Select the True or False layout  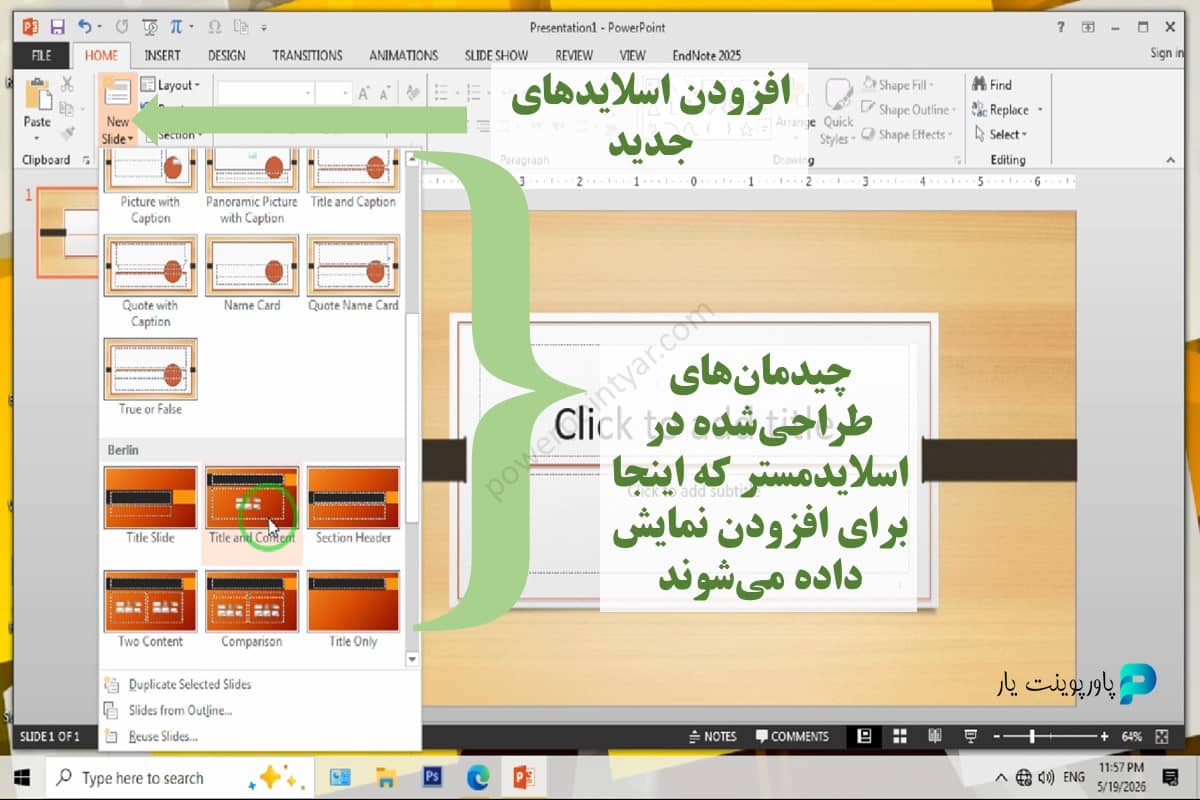(151, 377)
